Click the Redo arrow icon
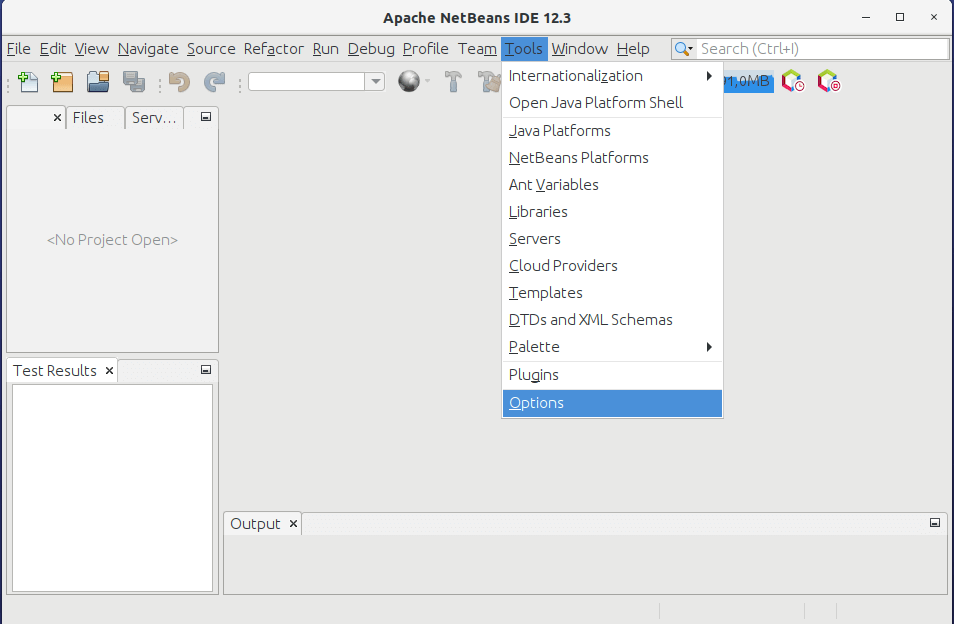This screenshot has width=954, height=624. click(x=214, y=81)
